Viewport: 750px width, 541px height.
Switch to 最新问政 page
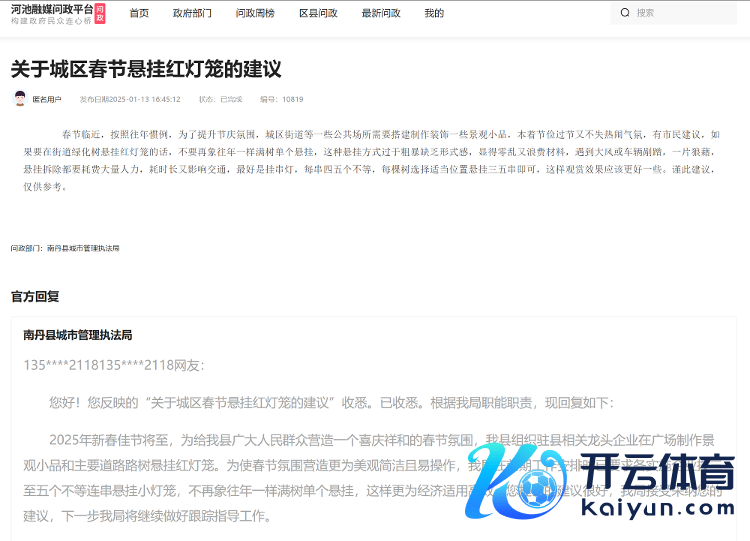click(380, 13)
